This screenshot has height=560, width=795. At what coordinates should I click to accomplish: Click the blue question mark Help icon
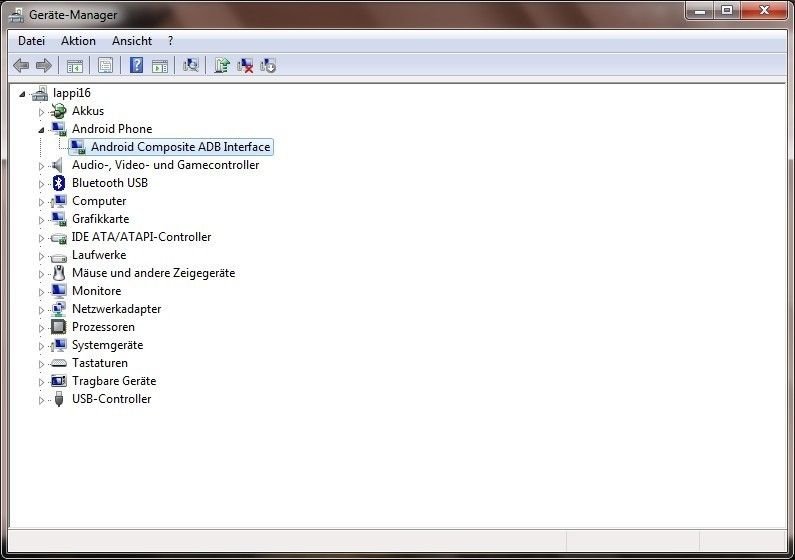pyautogui.click(x=136, y=65)
